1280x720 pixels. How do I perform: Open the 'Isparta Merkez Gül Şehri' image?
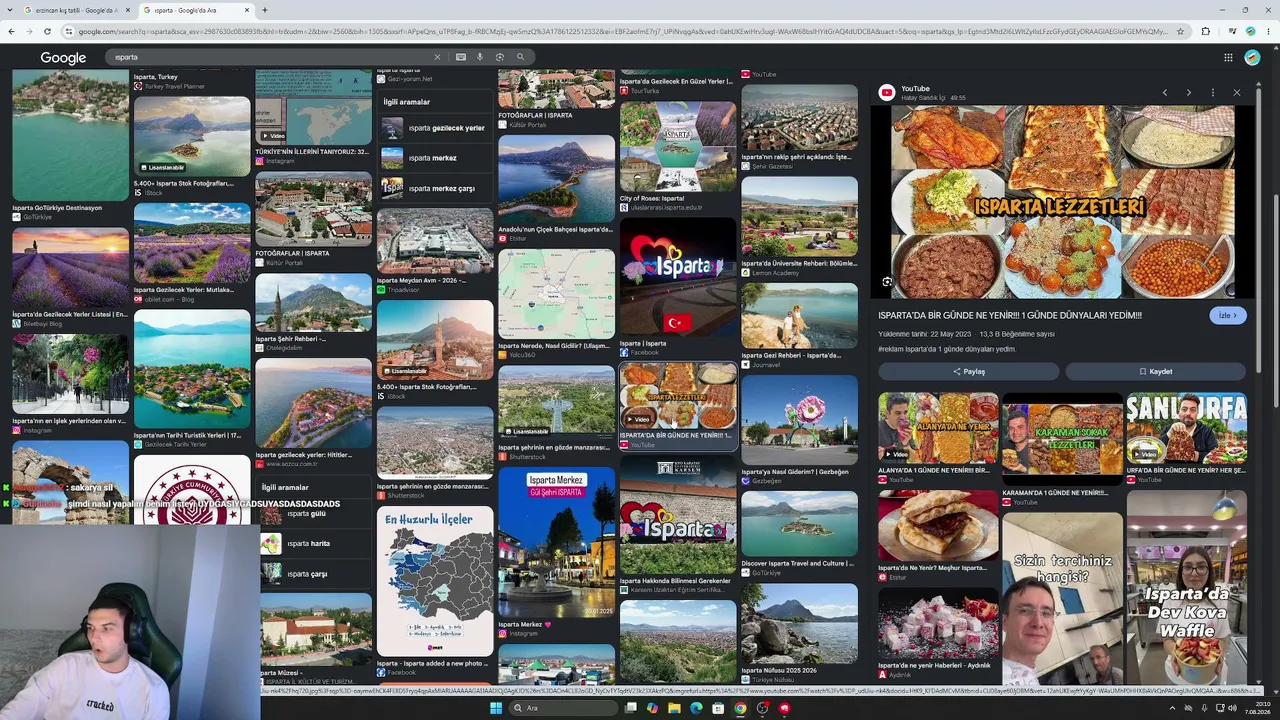pos(556,543)
